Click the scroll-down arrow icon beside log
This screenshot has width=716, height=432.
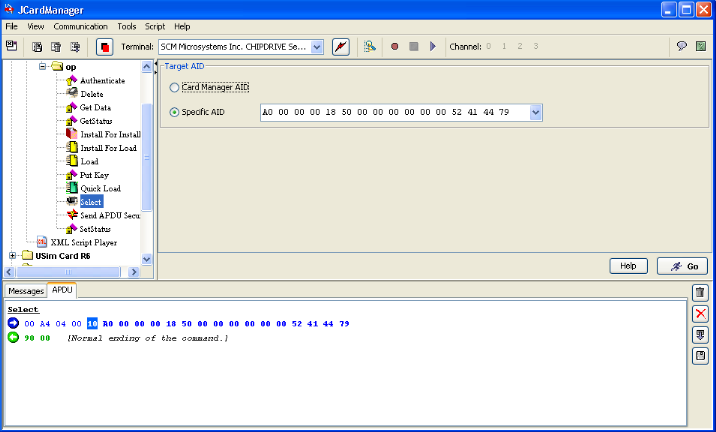tap(701, 335)
